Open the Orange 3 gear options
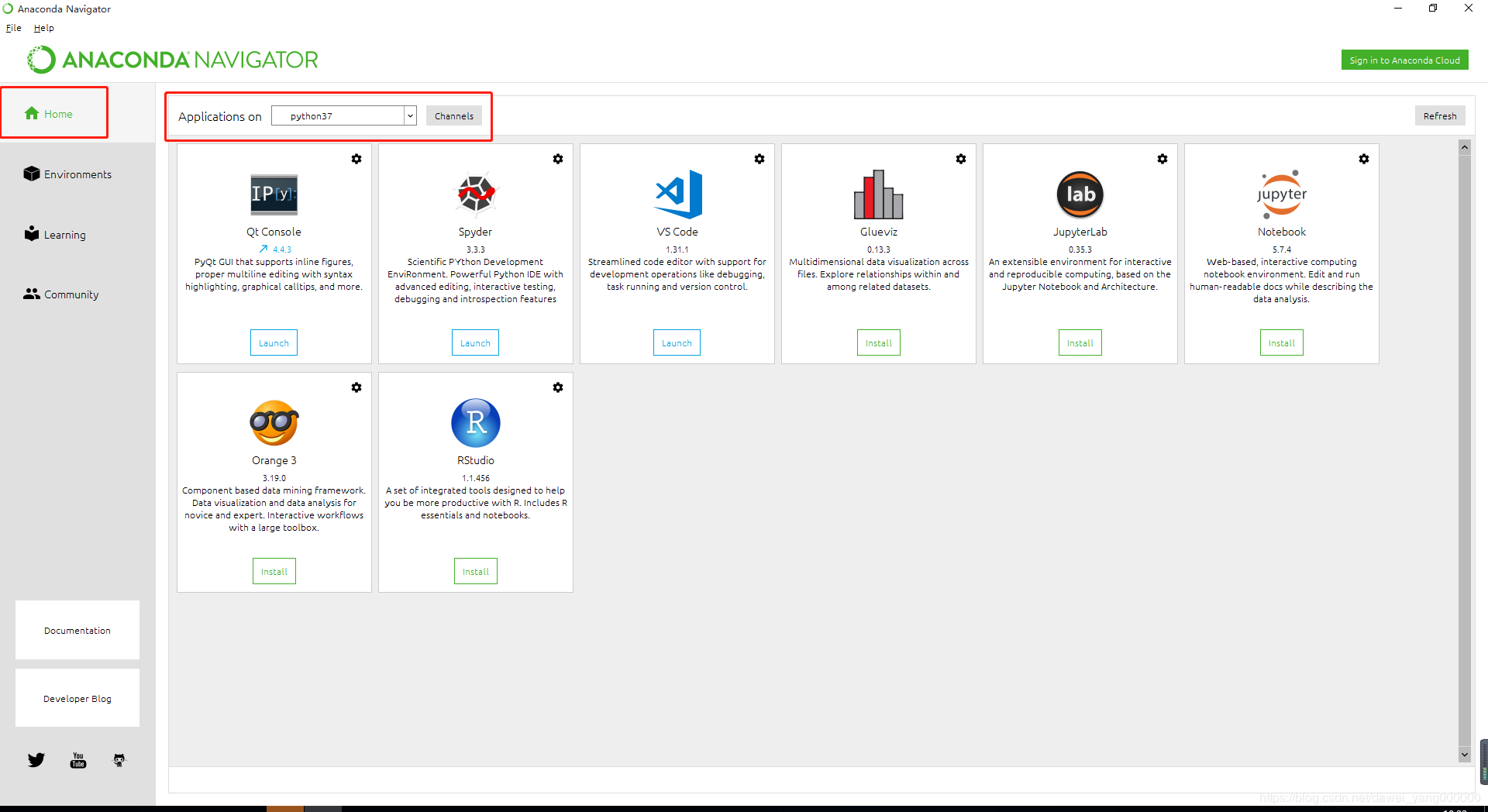This screenshot has width=1488, height=812. coord(356,387)
